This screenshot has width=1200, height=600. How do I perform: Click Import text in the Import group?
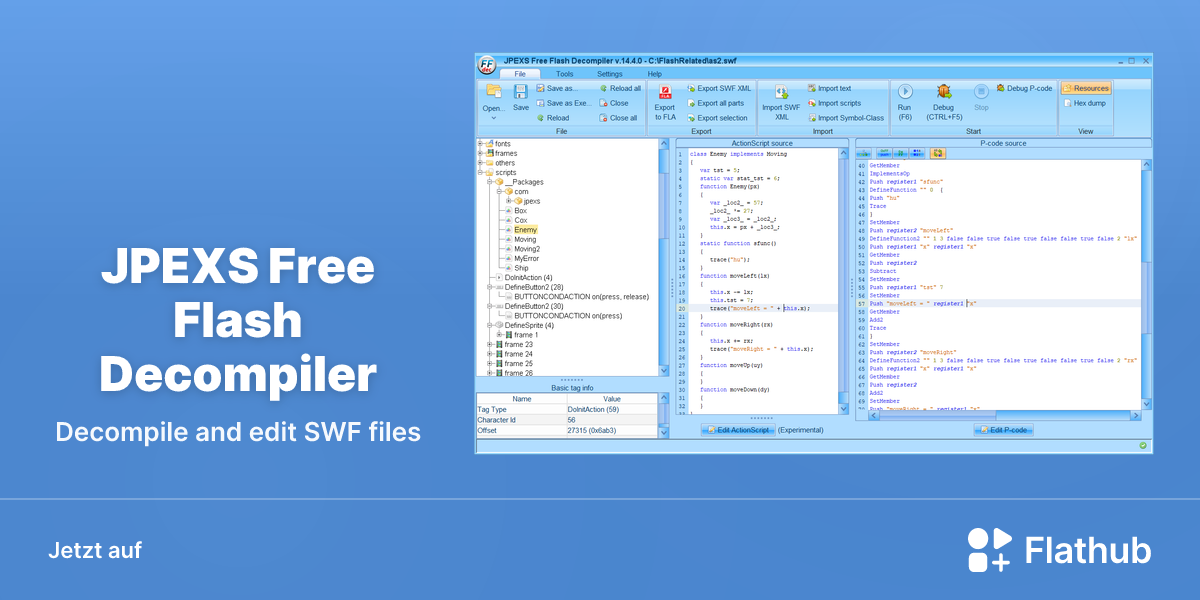829,88
